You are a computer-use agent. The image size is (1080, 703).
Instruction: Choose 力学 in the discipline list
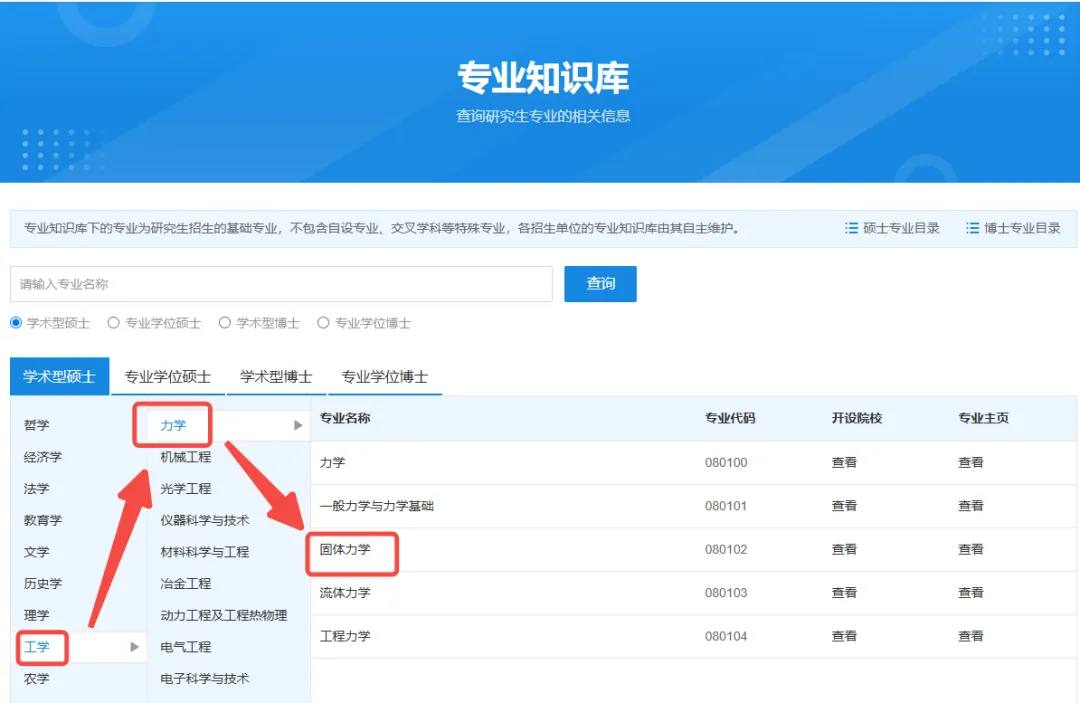tap(173, 426)
